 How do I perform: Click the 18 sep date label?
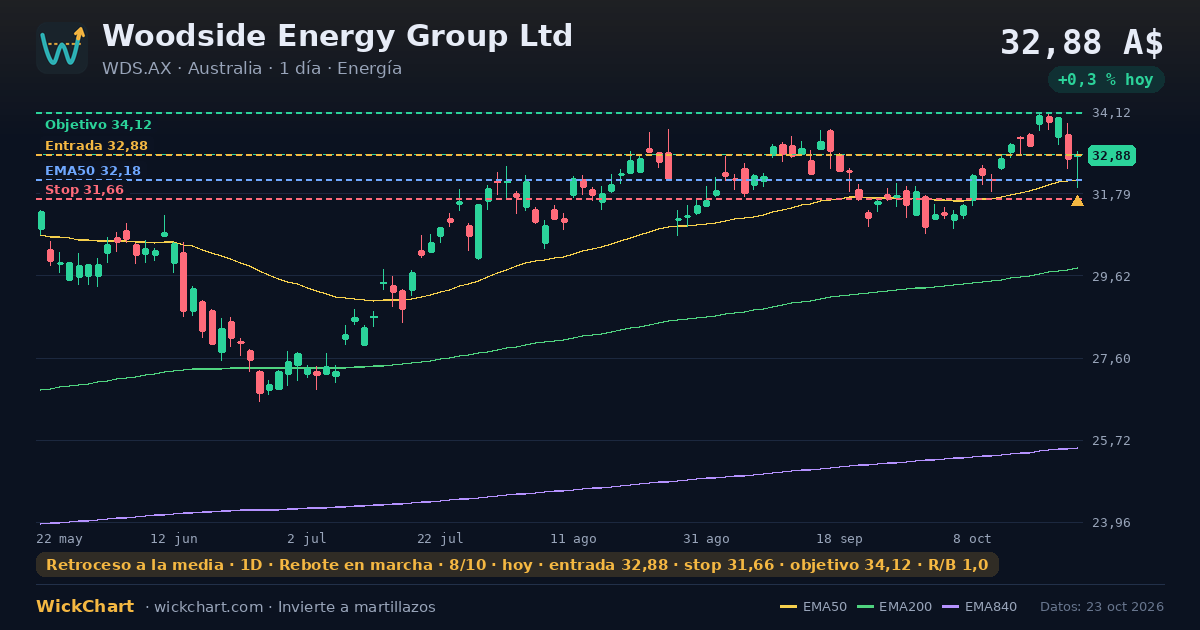tap(839, 538)
